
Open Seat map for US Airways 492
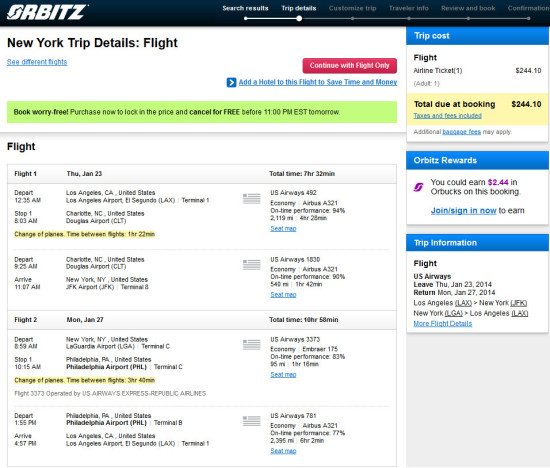tap(283, 228)
